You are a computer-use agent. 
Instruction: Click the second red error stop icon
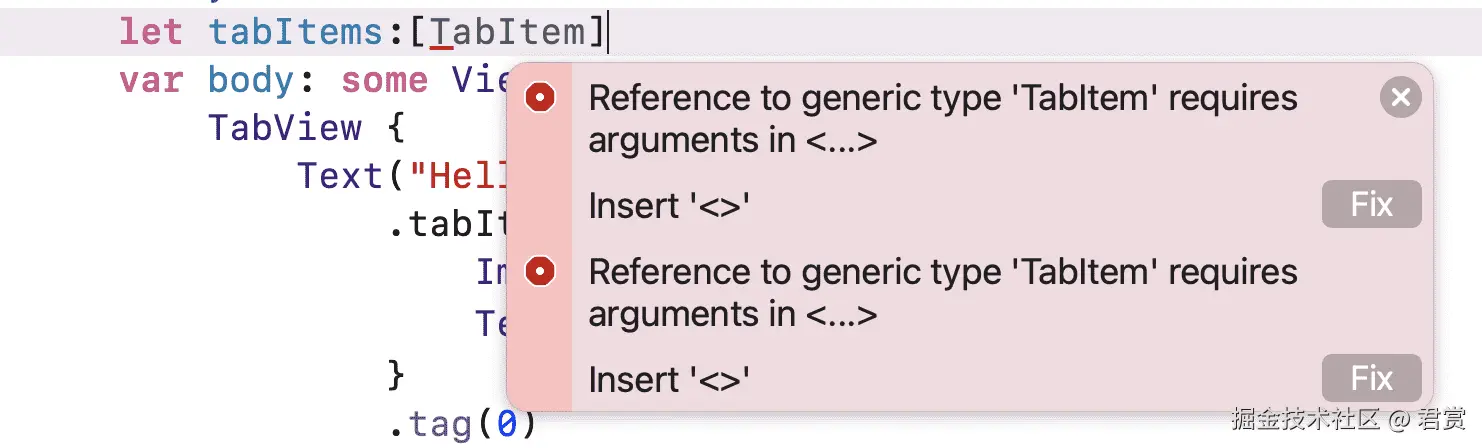pyautogui.click(x=540, y=272)
